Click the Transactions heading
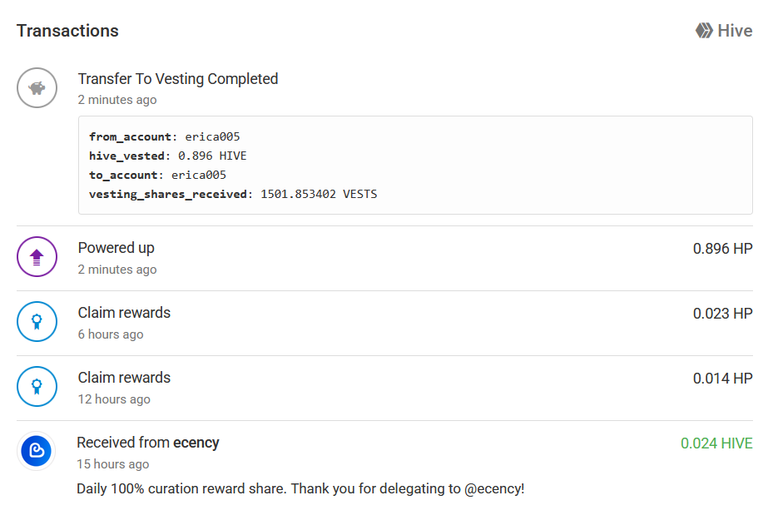The width and height of the screenshot is (768, 505). 68,31
